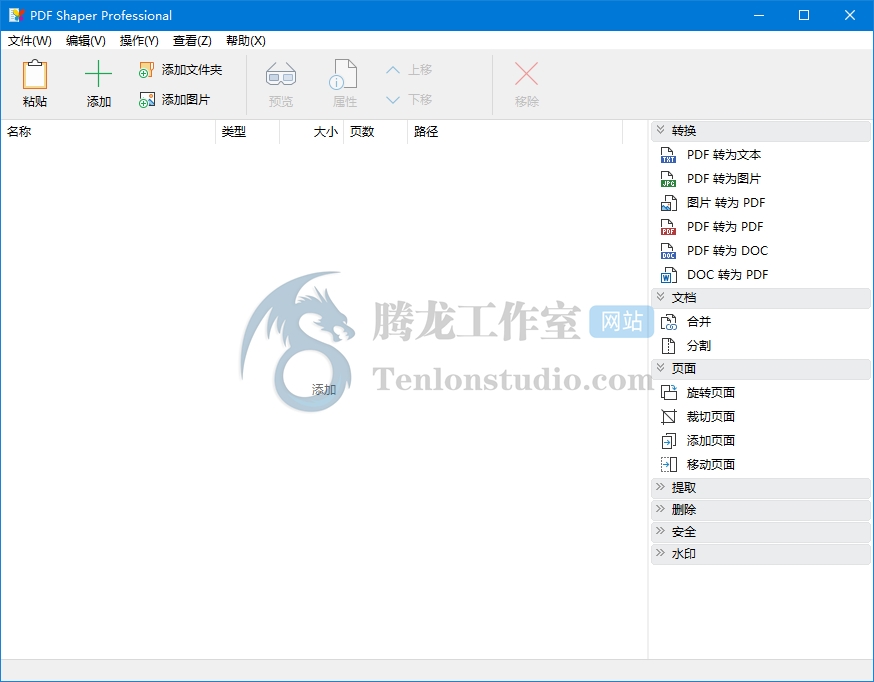
Task: Sort by the 路径 column header
Action: click(515, 132)
